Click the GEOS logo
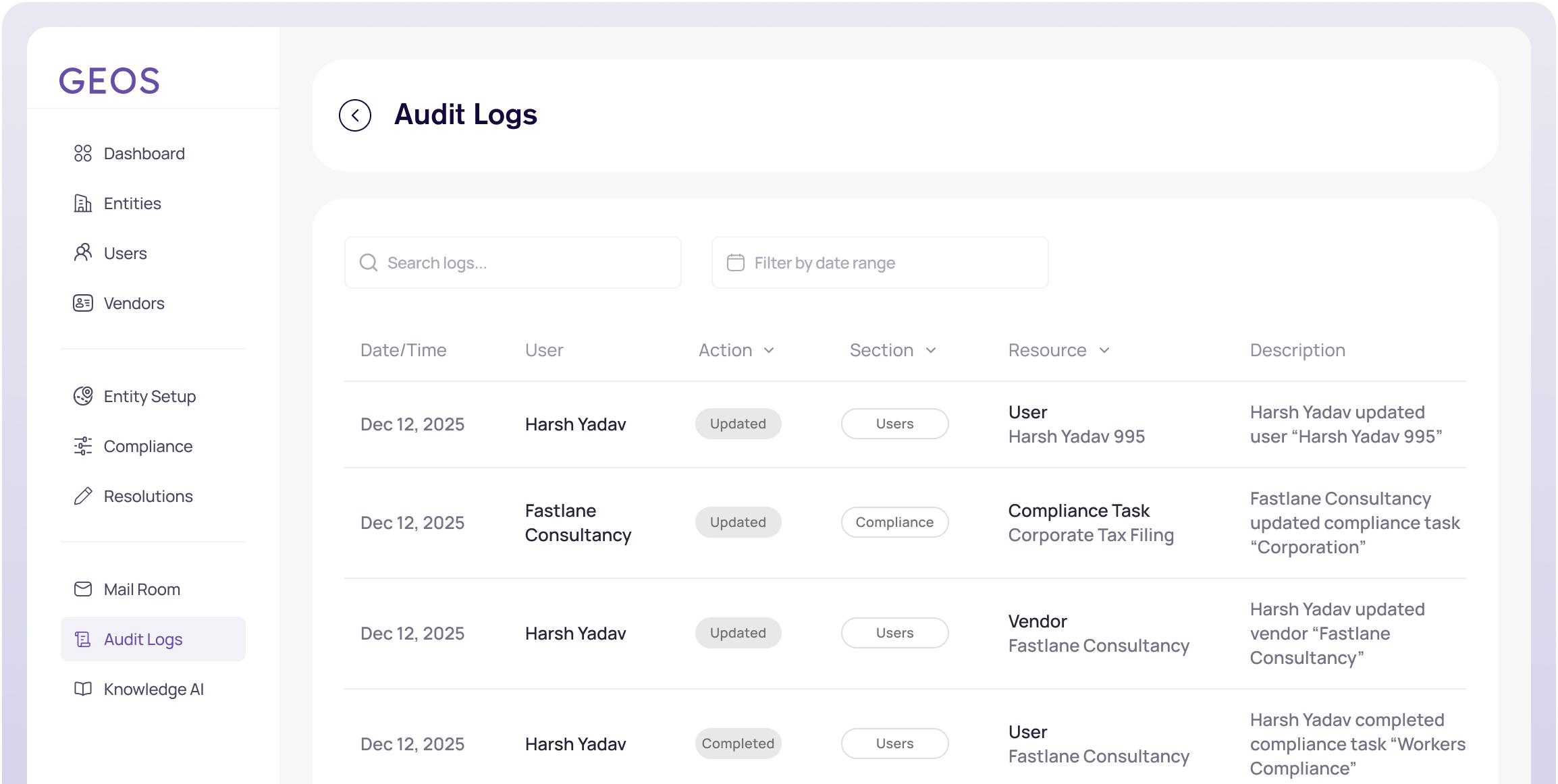 pyautogui.click(x=109, y=81)
